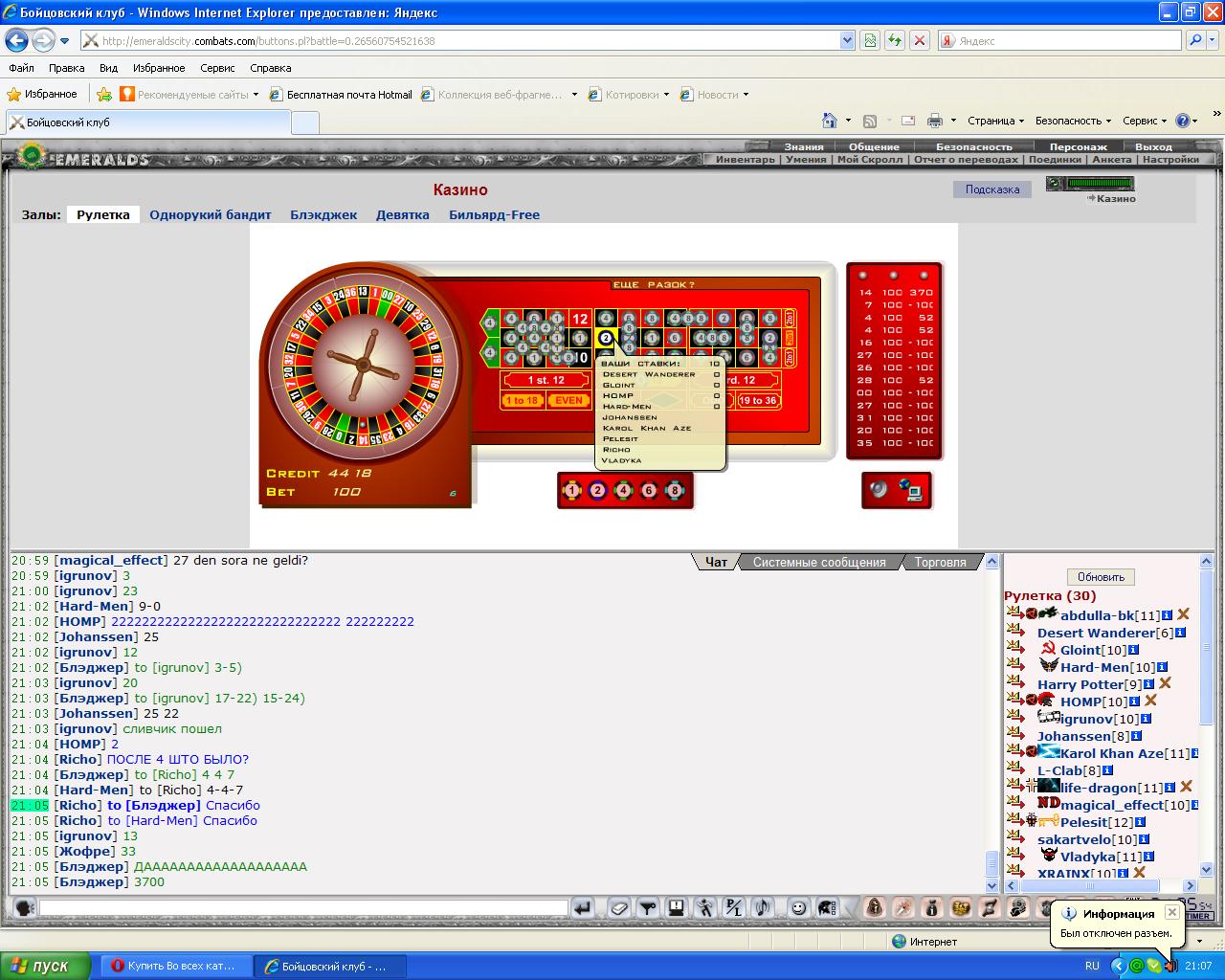The height and width of the screenshot is (980, 1225).
Task: Select the 8 value betting chip
Action: tap(675, 491)
